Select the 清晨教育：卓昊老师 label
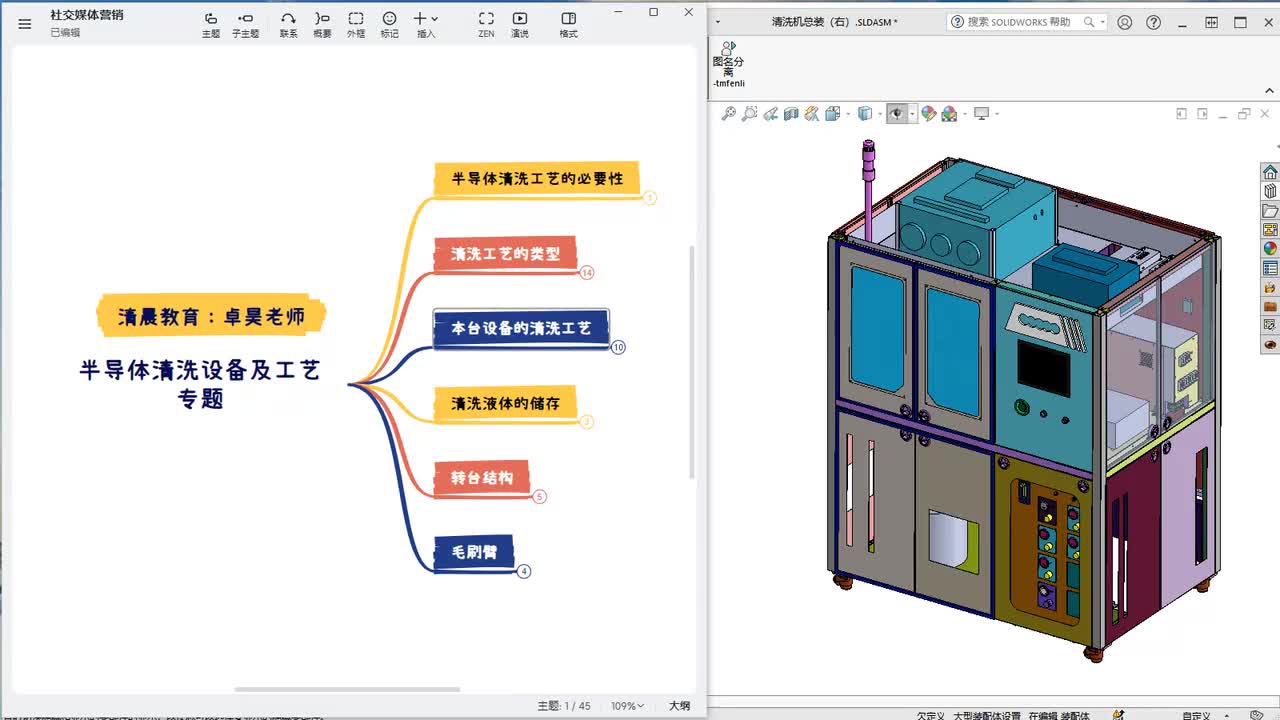1280x720 pixels. (x=211, y=317)
